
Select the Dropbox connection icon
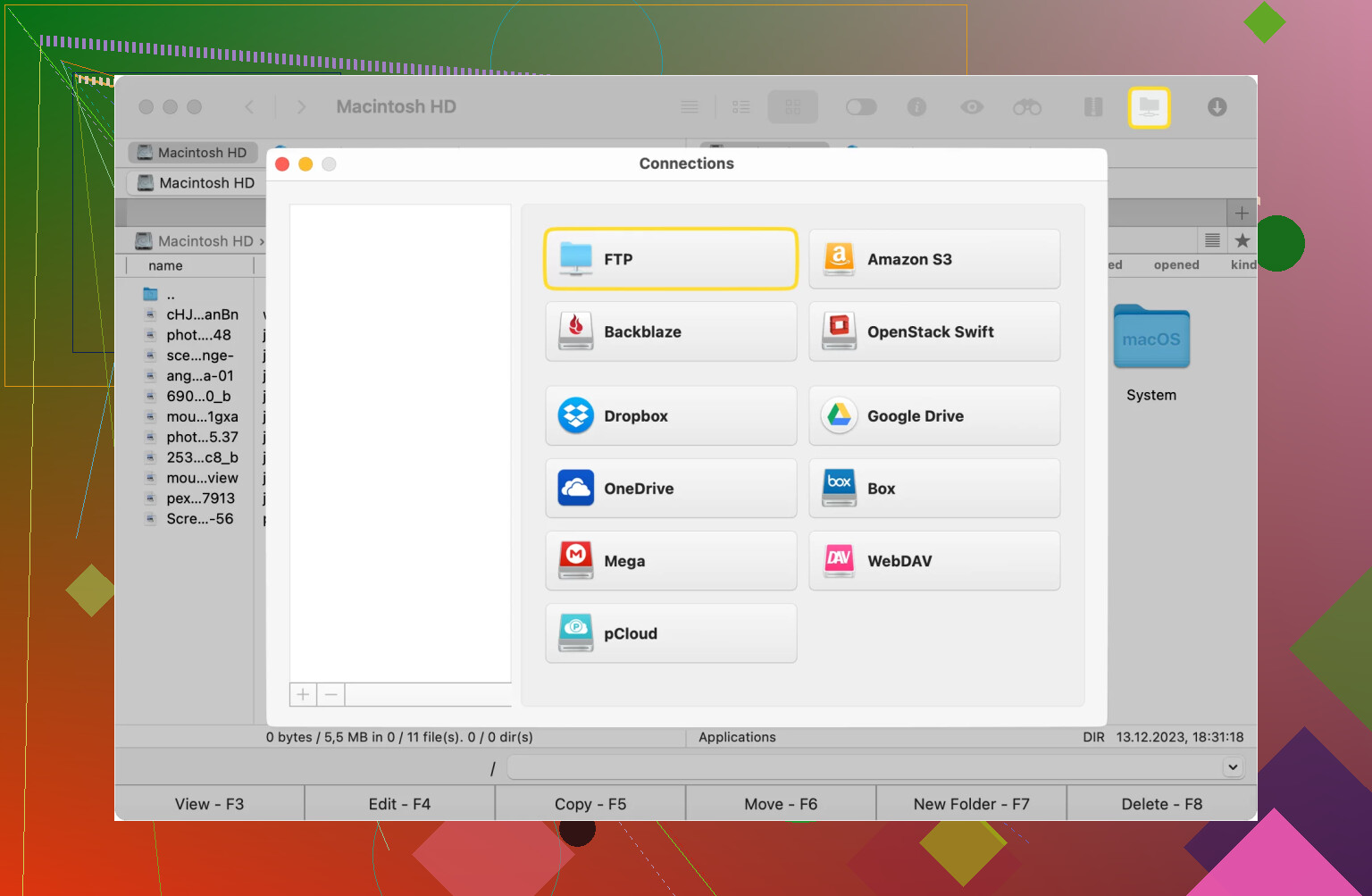(576, 416)
